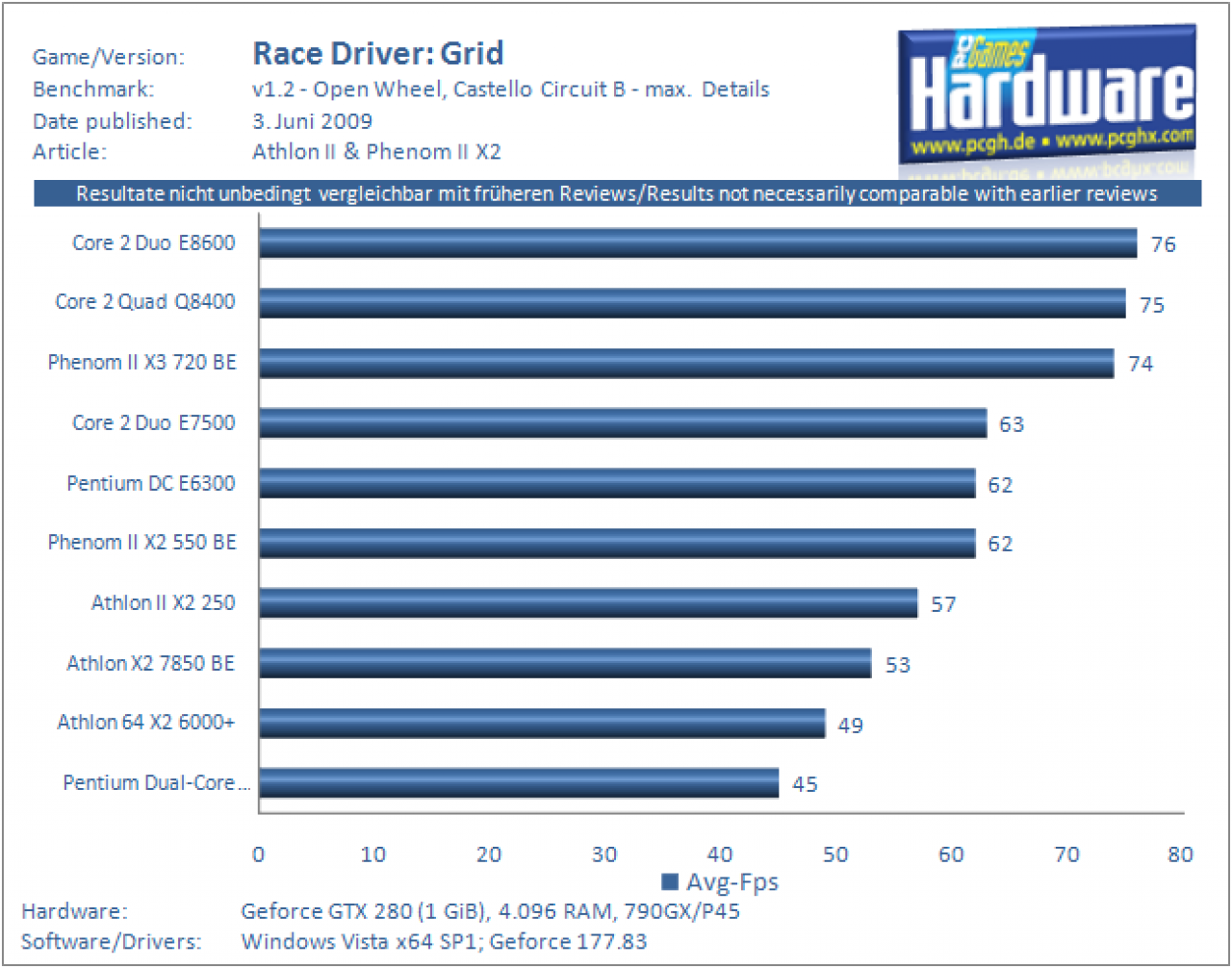Click the truncated 'Pentium Dual-Core…' label
1232x968 pixels.
(x=157, y=782)
